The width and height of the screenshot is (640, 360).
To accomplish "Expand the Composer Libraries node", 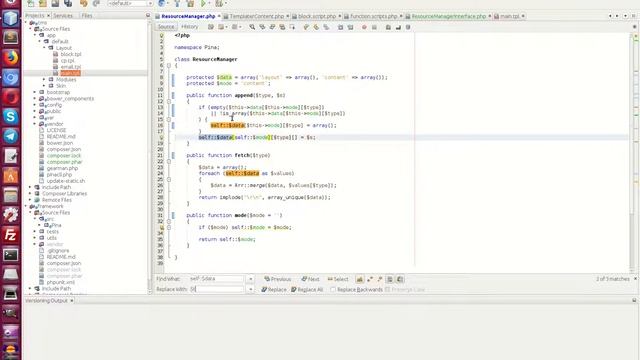I will (x=30, y=193).
